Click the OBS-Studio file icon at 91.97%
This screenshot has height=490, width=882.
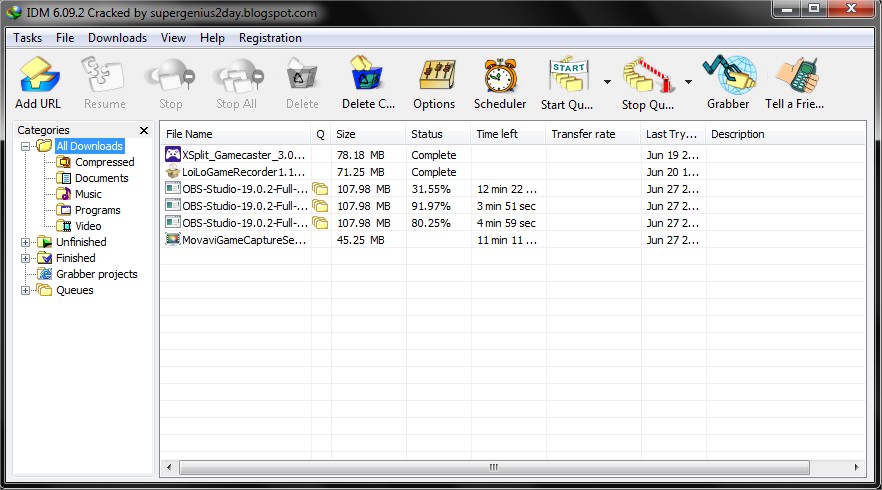(x=173, y=205)
